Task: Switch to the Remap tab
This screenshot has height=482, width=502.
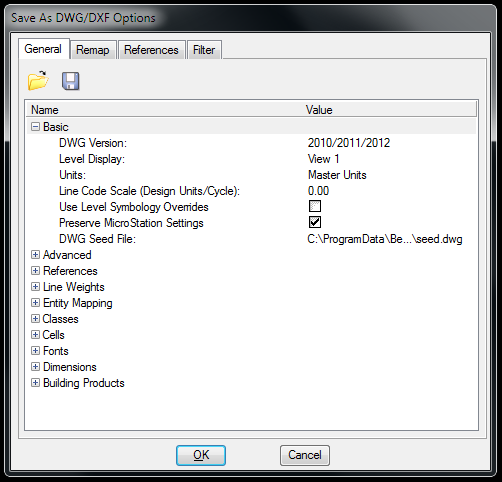Action: (x=93, y=50)
